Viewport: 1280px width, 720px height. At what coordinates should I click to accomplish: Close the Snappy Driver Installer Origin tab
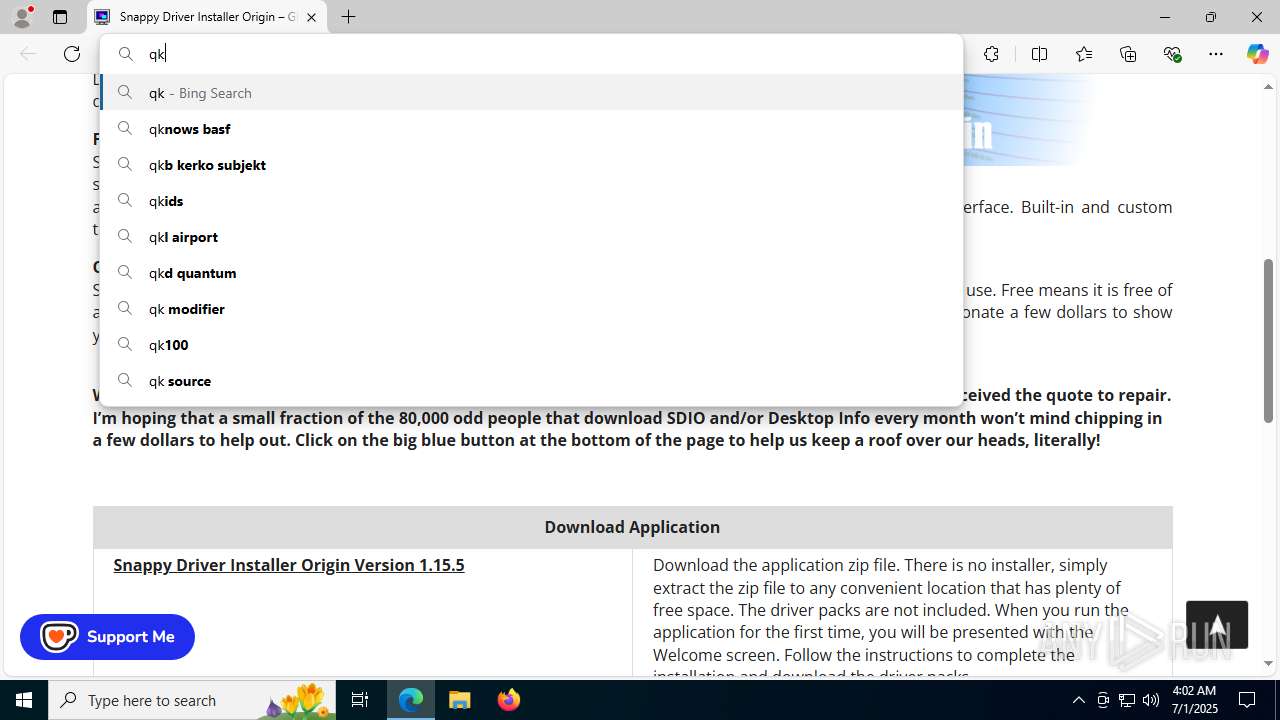[x=311, y=17]
